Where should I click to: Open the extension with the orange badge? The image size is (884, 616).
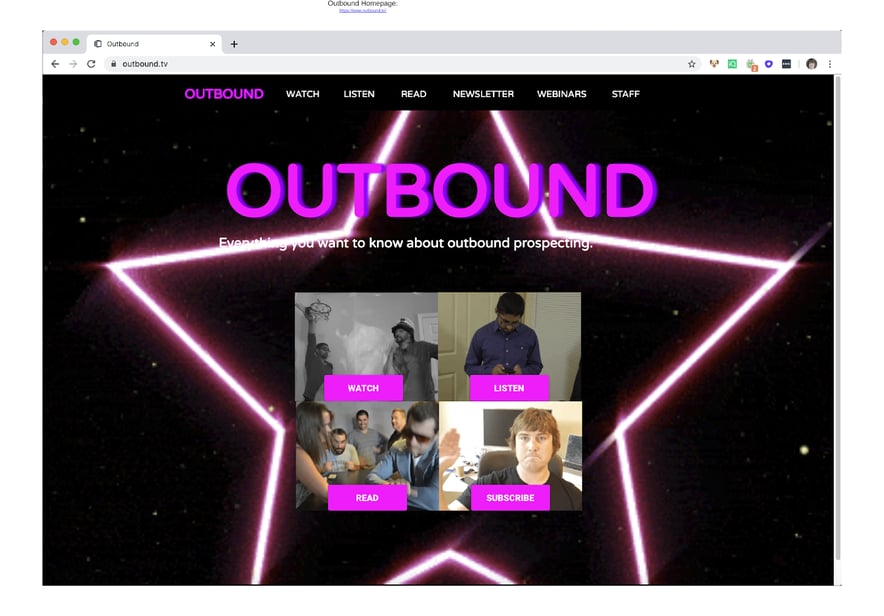tap(751, 64)
